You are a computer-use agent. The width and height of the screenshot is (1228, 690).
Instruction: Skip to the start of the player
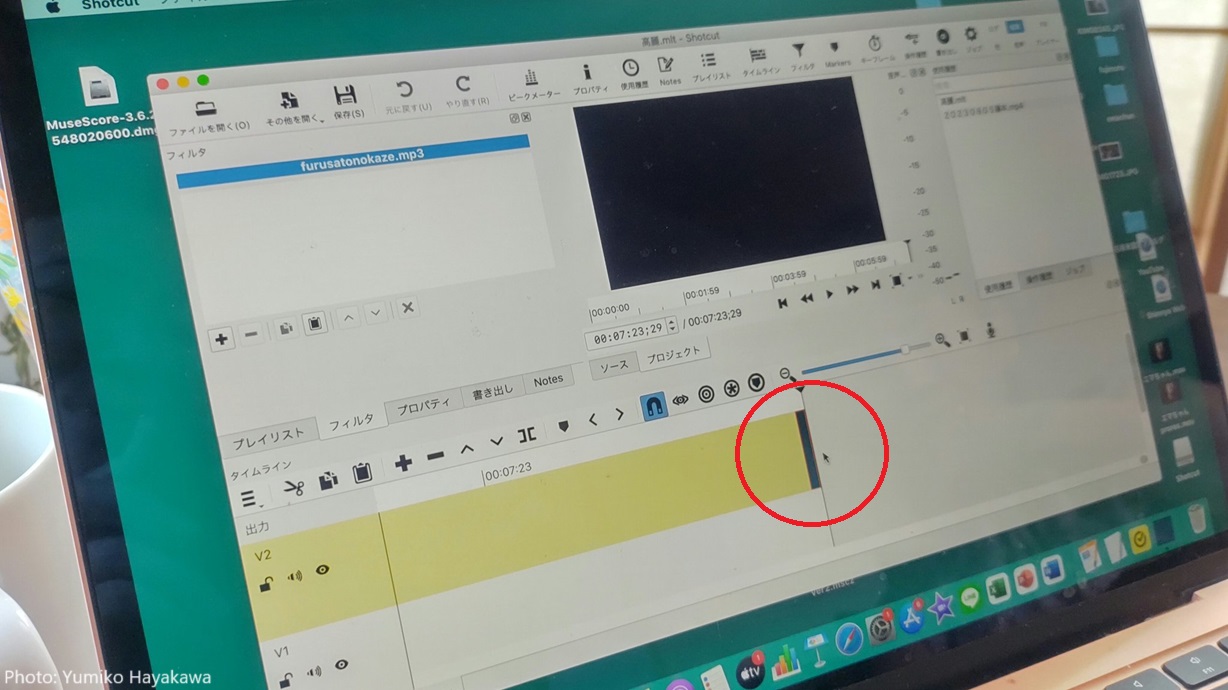[782, 302]
